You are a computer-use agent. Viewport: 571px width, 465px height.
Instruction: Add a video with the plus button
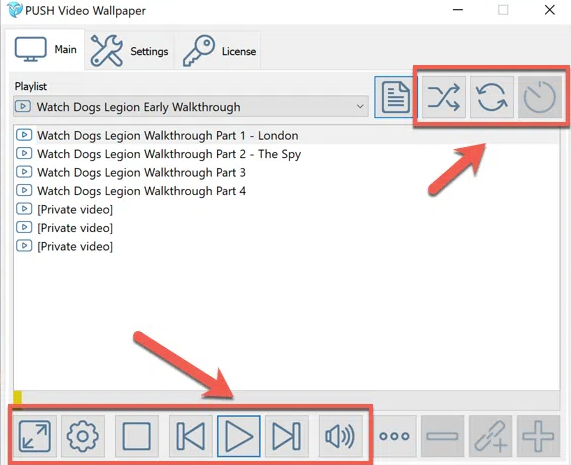[x=539, y=436]
